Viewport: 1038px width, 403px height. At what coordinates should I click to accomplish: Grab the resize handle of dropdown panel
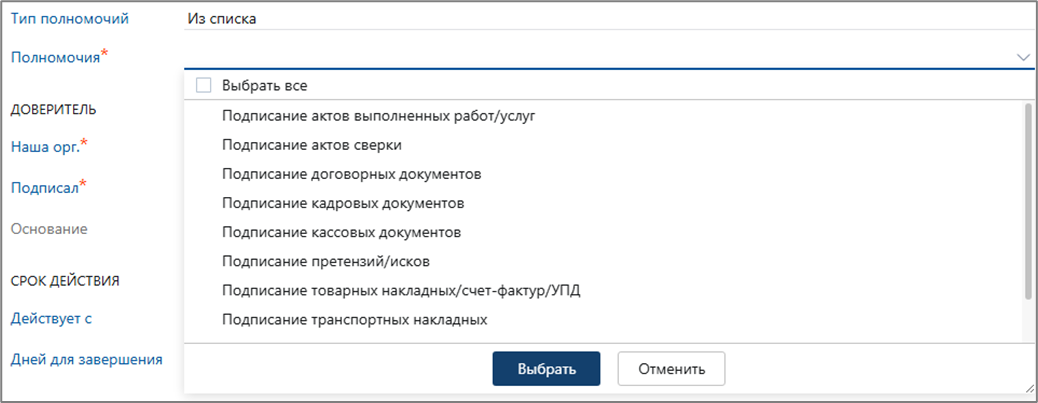(1027, 388)
